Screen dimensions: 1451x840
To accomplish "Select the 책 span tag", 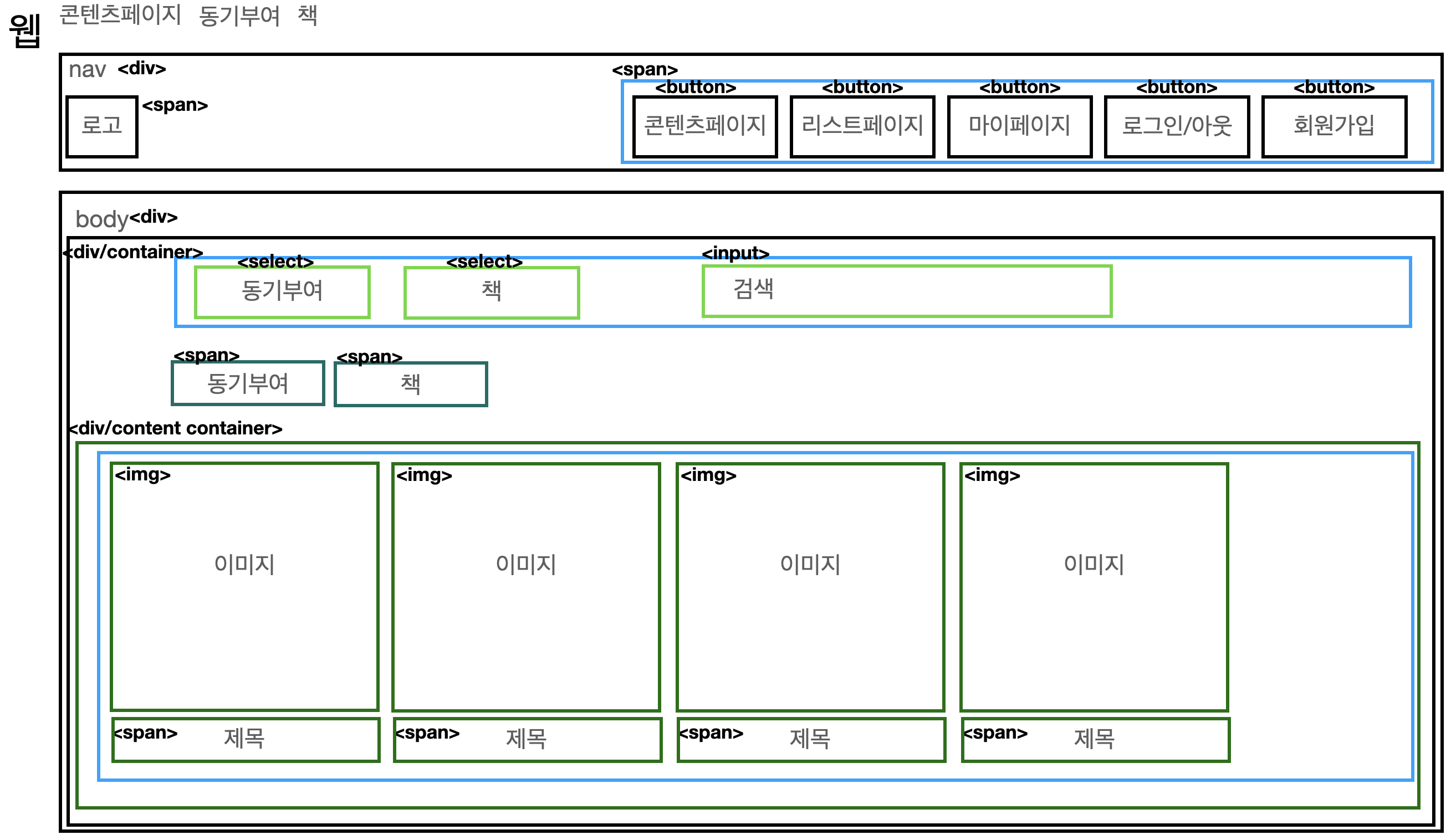I will pos(411,384).
